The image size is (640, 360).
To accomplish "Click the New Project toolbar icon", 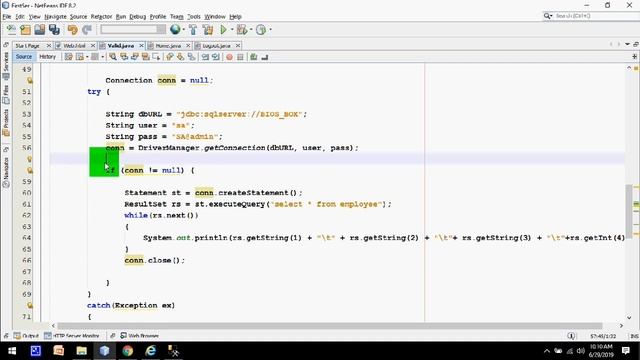I will pos(25,29).
